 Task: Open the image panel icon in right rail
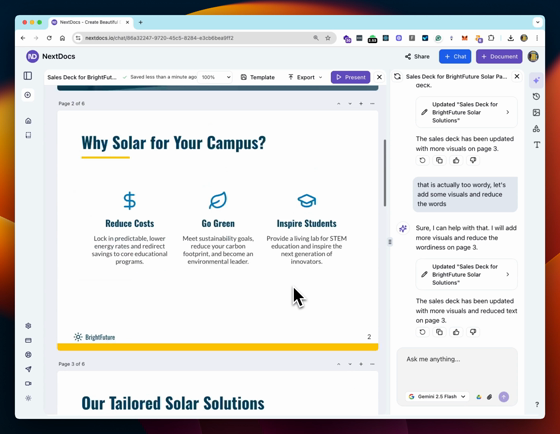coord(536,113)
